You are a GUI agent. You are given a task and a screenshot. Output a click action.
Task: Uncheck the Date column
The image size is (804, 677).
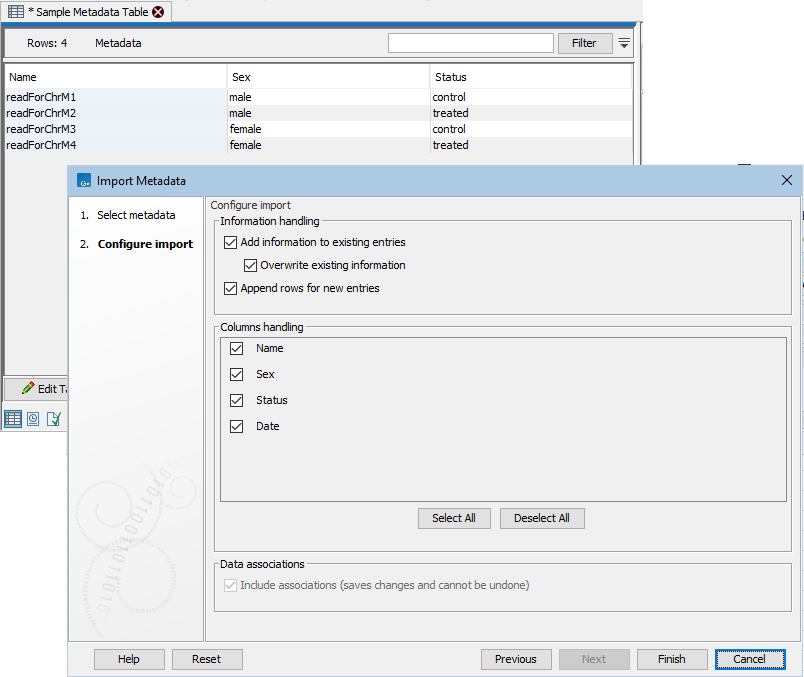pyautogui.click(x=236, y=426)
